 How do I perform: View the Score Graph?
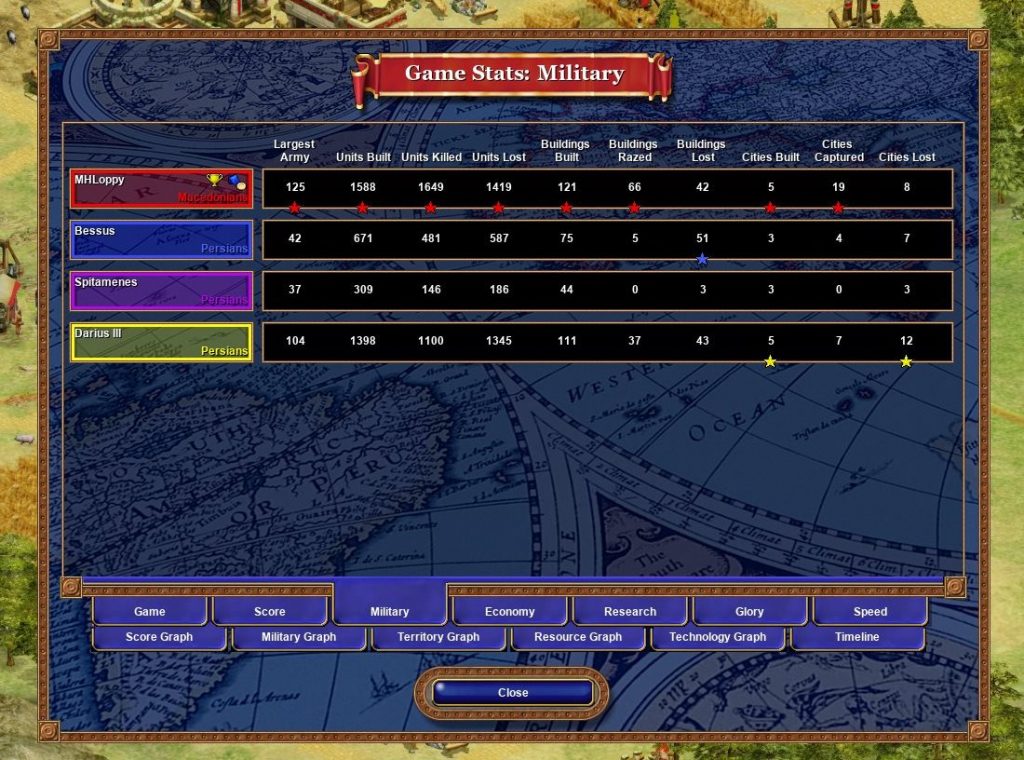coord(159,637)
